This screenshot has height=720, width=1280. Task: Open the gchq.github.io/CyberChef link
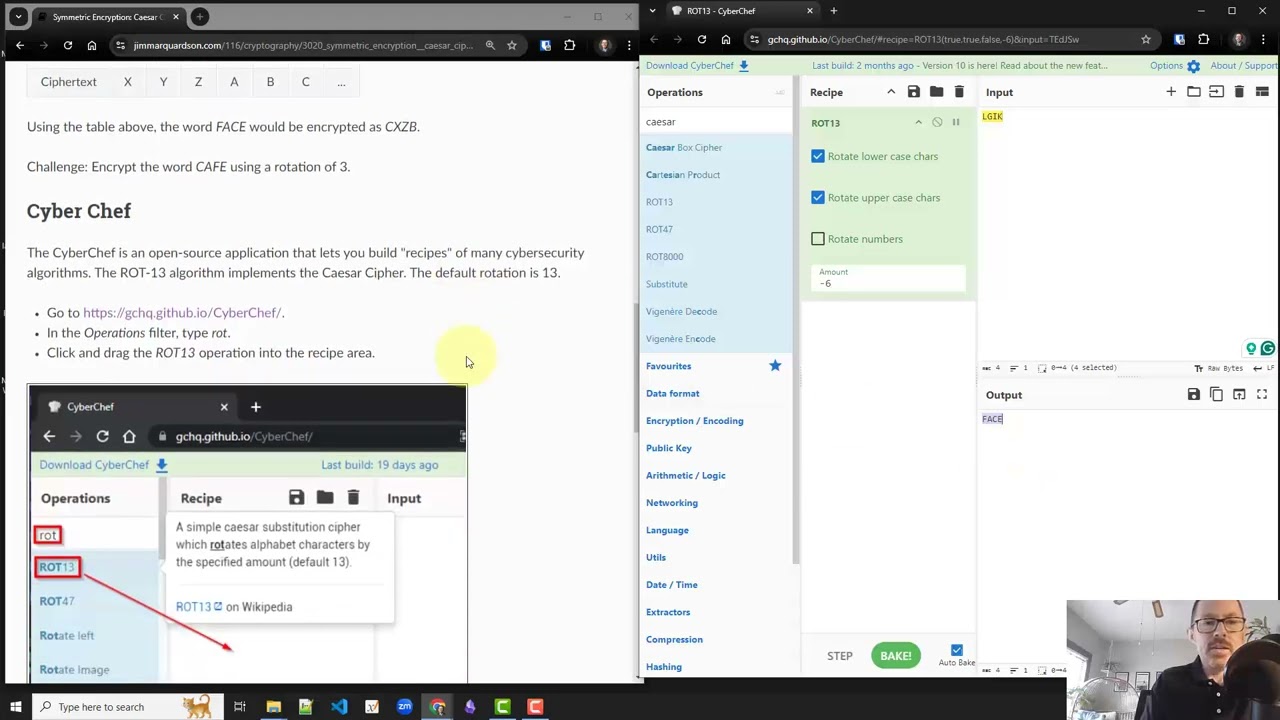coord(182,313)
